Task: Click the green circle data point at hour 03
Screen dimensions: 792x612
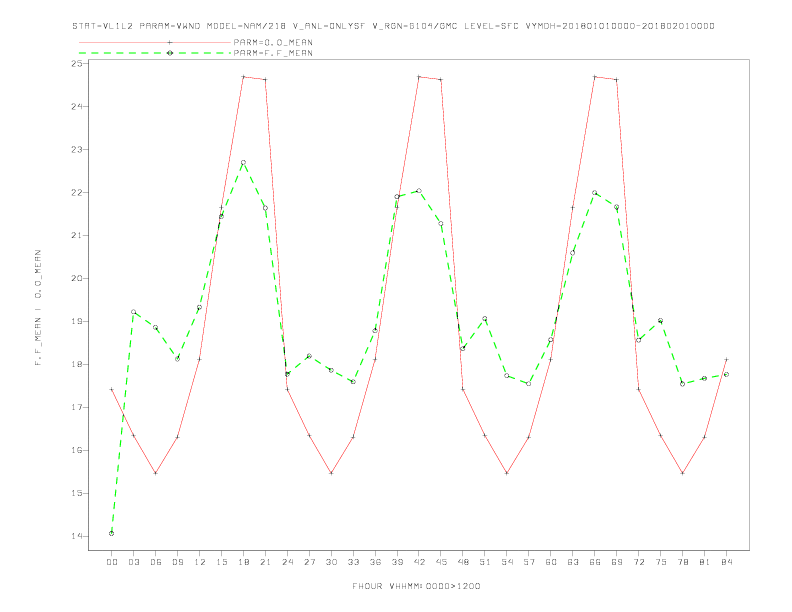Action: [x=133, y=312]
